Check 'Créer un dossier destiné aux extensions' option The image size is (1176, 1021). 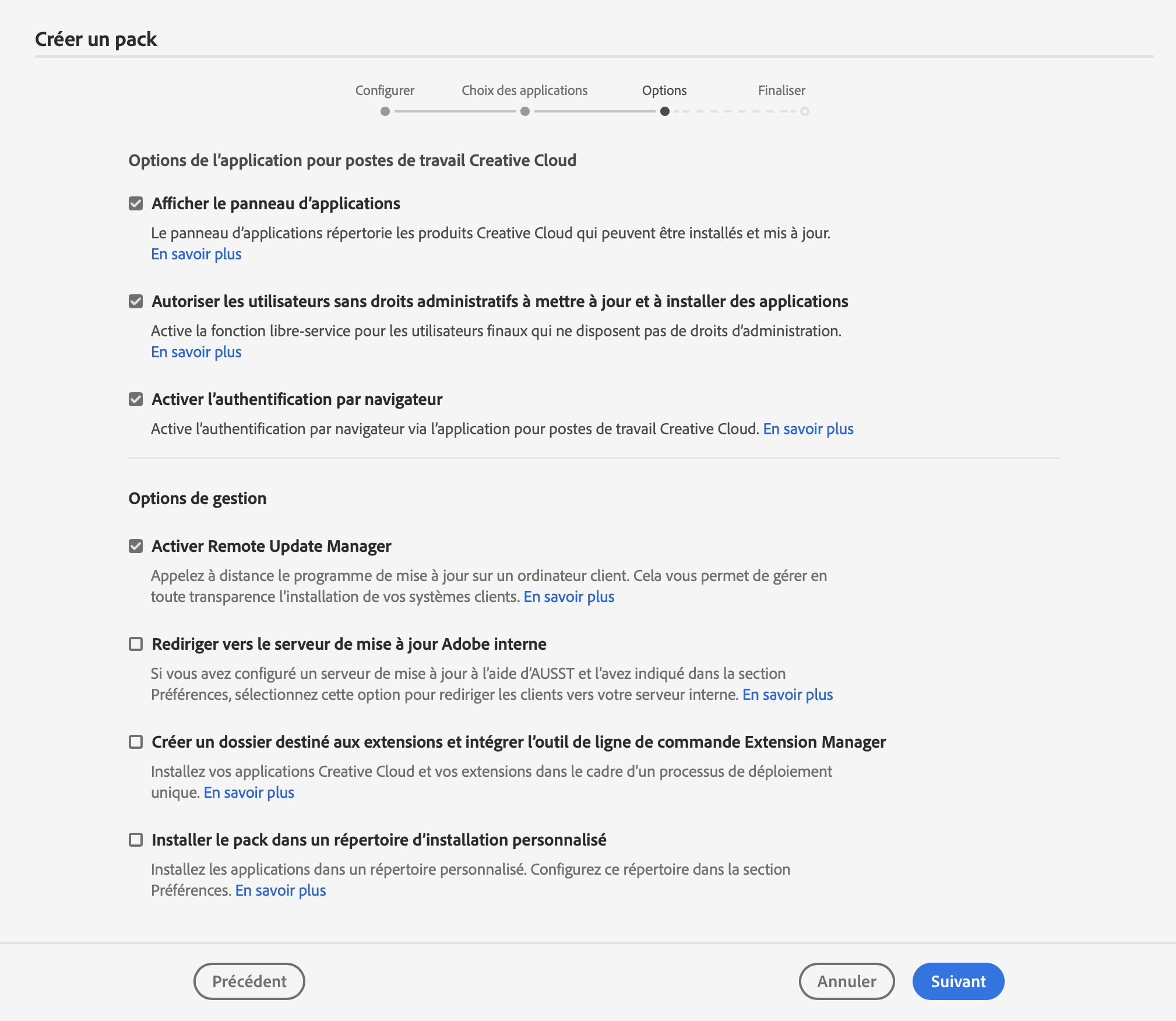(x=136, y=742)
